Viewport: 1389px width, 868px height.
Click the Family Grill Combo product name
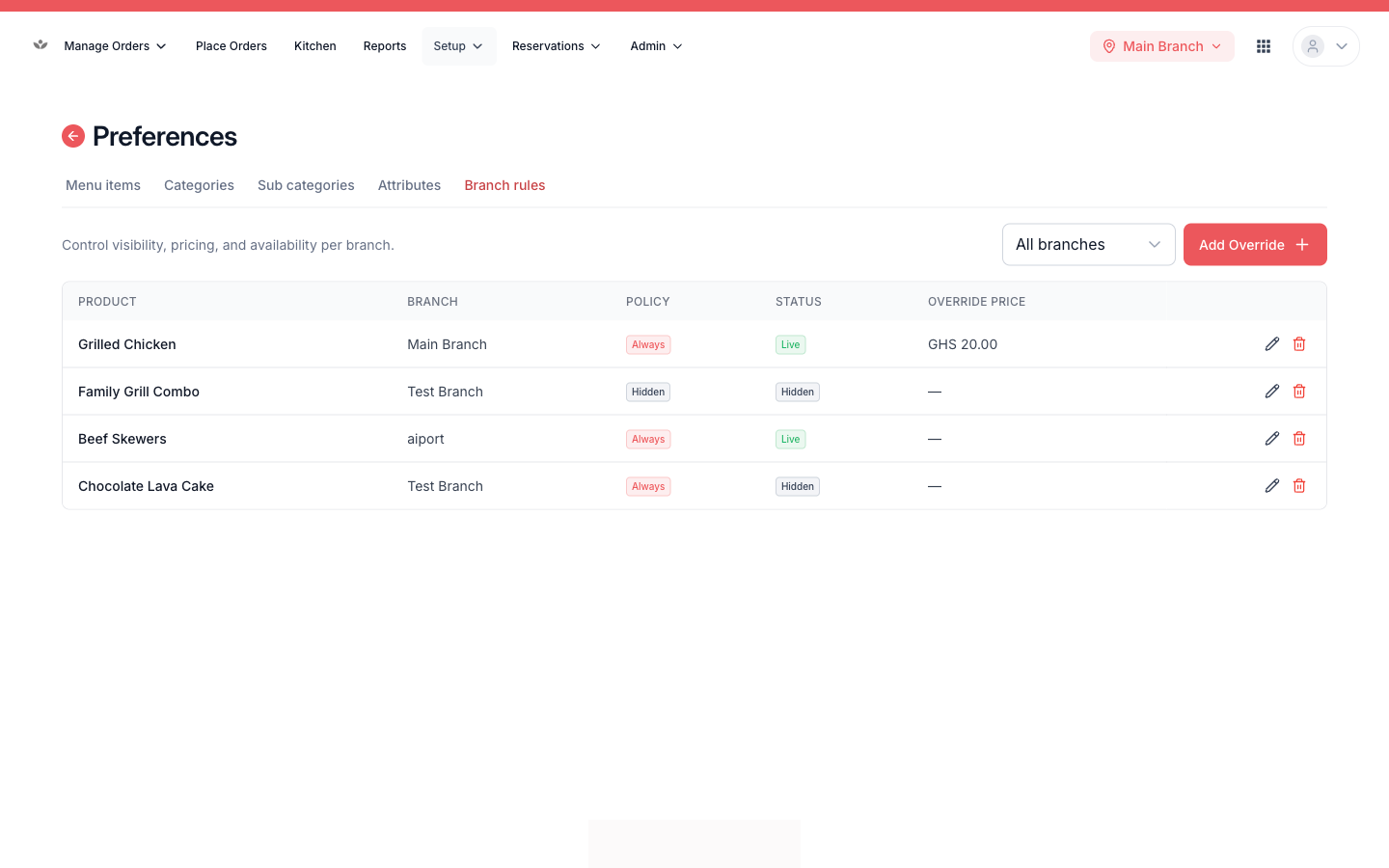click(x=139, y=392)
